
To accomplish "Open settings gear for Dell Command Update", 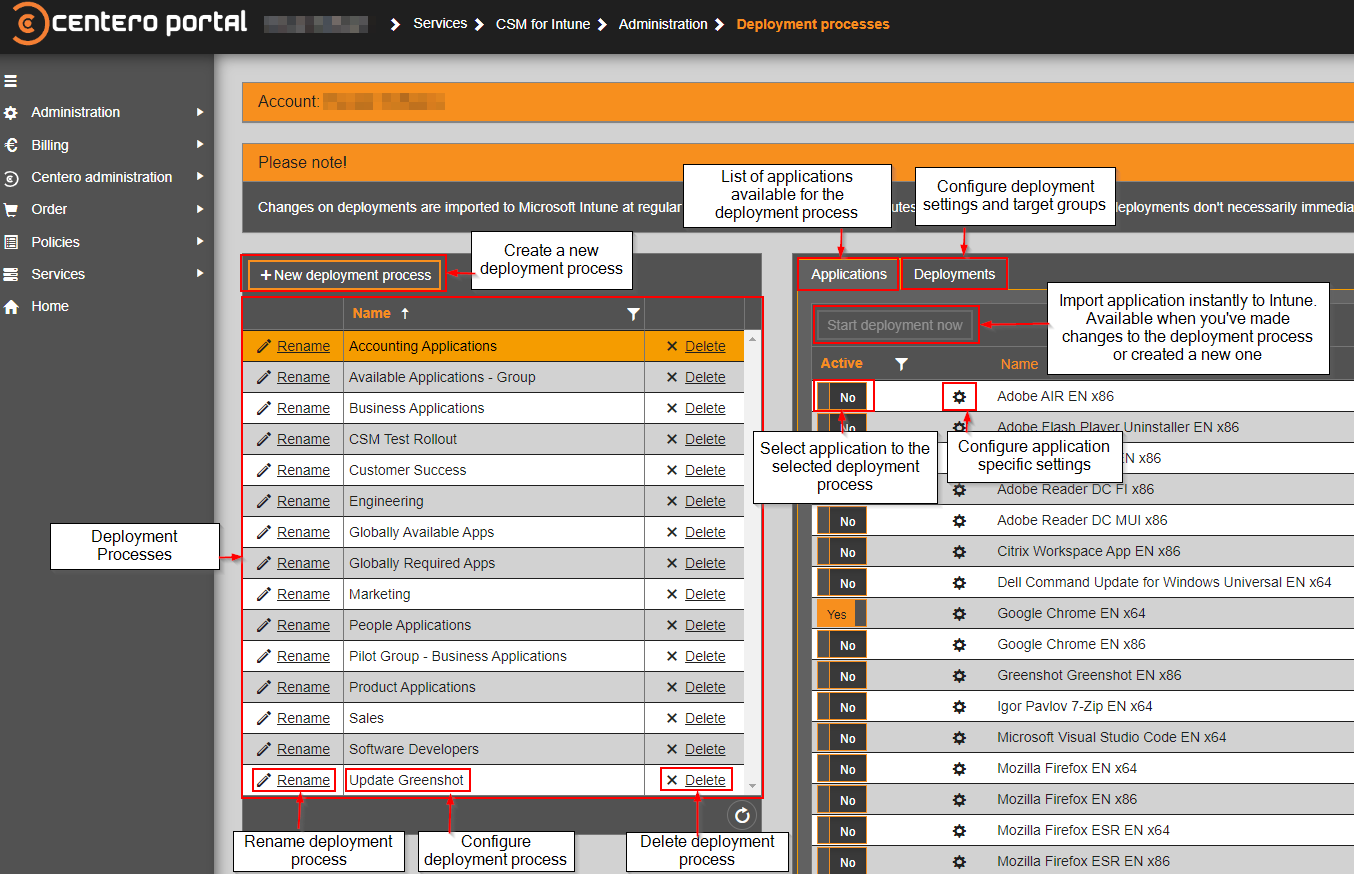I will click(959, 583).
